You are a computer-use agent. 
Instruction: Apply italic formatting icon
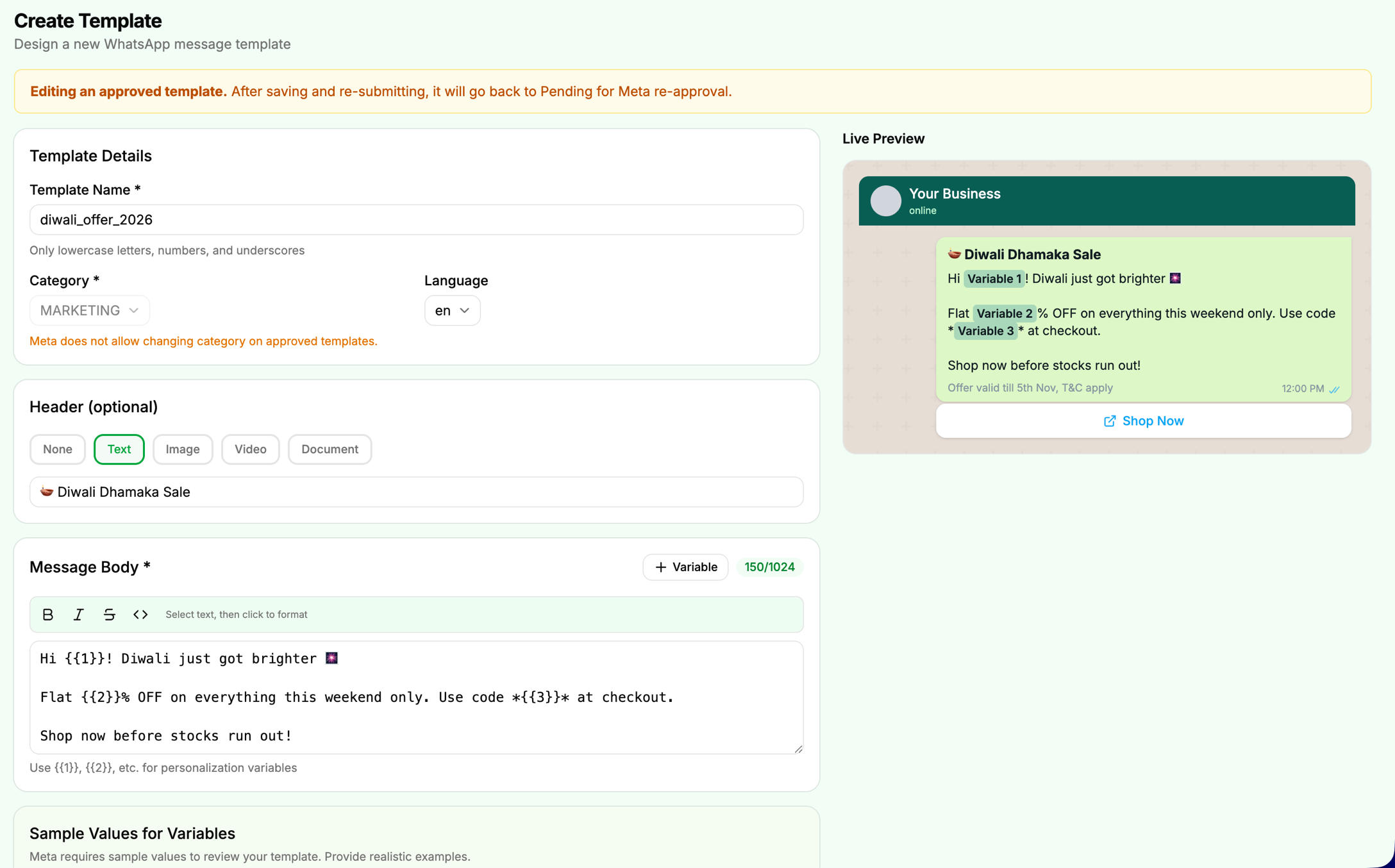(78, 614)
